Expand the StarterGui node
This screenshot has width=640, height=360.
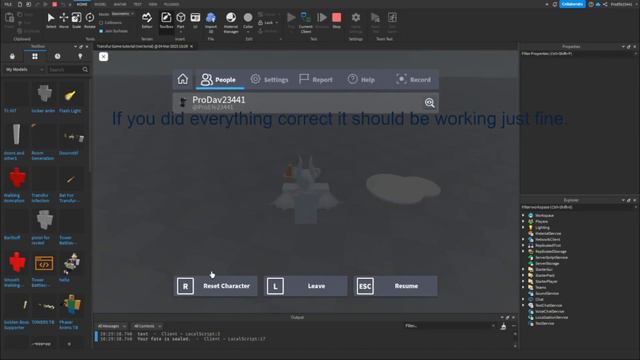pyautogui.click(x=523, y=269)
